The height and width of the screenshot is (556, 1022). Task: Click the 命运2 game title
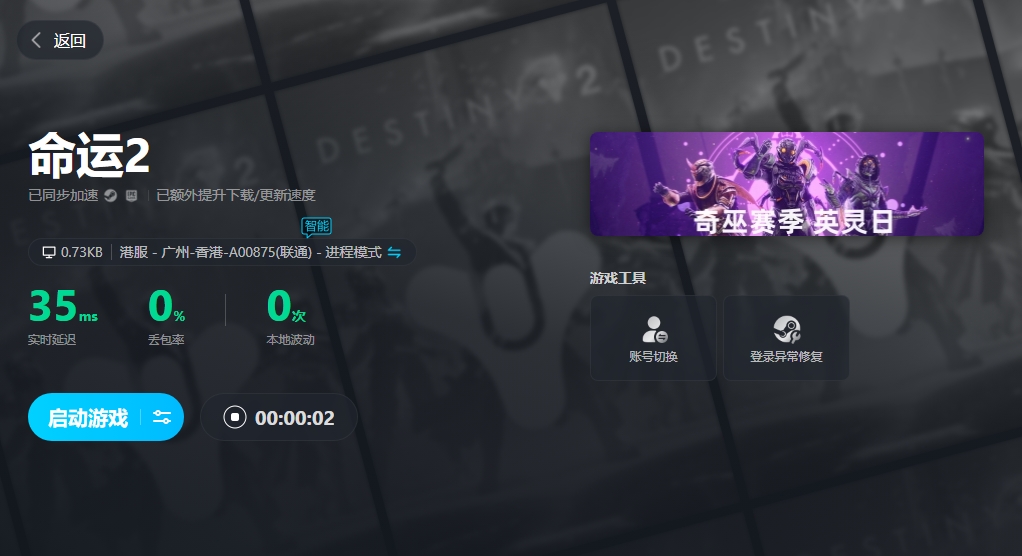coord(89,155)
